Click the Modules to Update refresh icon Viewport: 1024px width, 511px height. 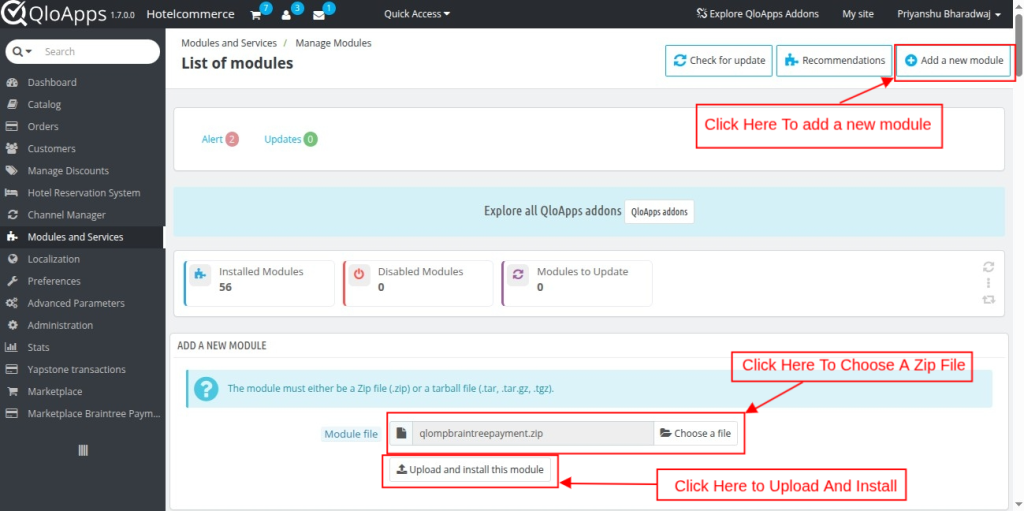click(x=518, y=274)
